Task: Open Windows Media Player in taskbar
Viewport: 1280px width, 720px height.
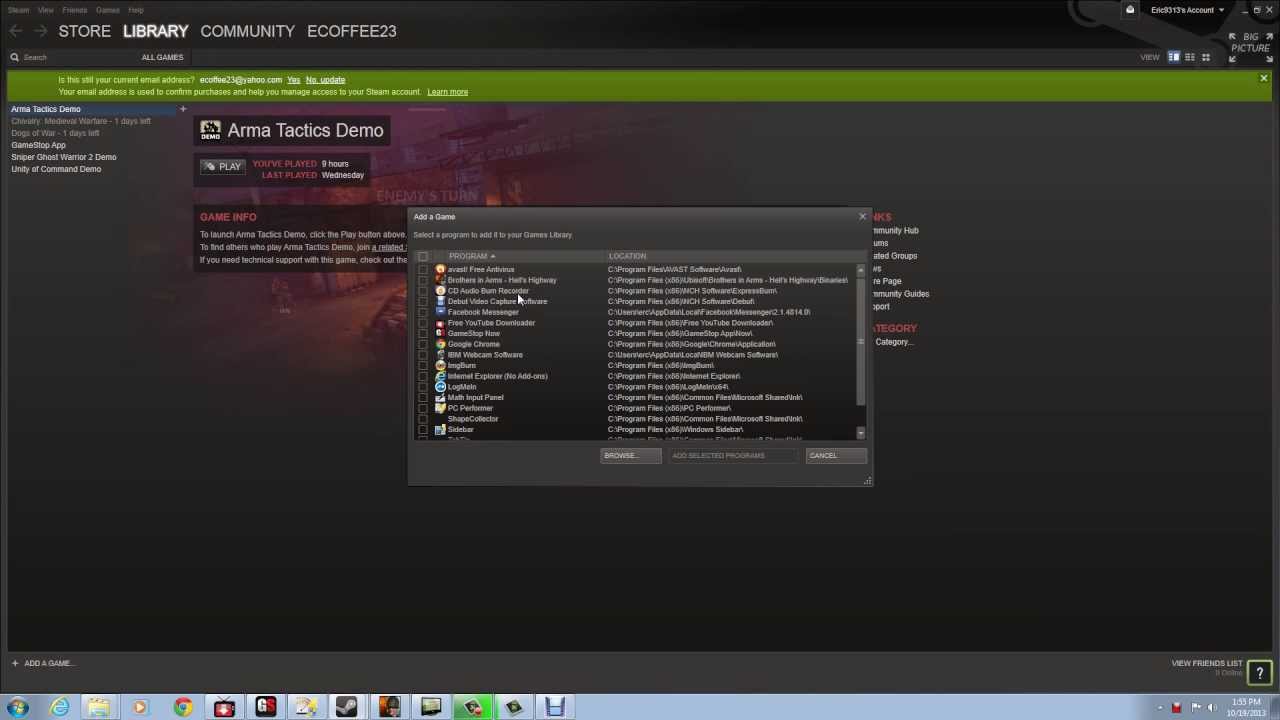Action: (139, 708)
